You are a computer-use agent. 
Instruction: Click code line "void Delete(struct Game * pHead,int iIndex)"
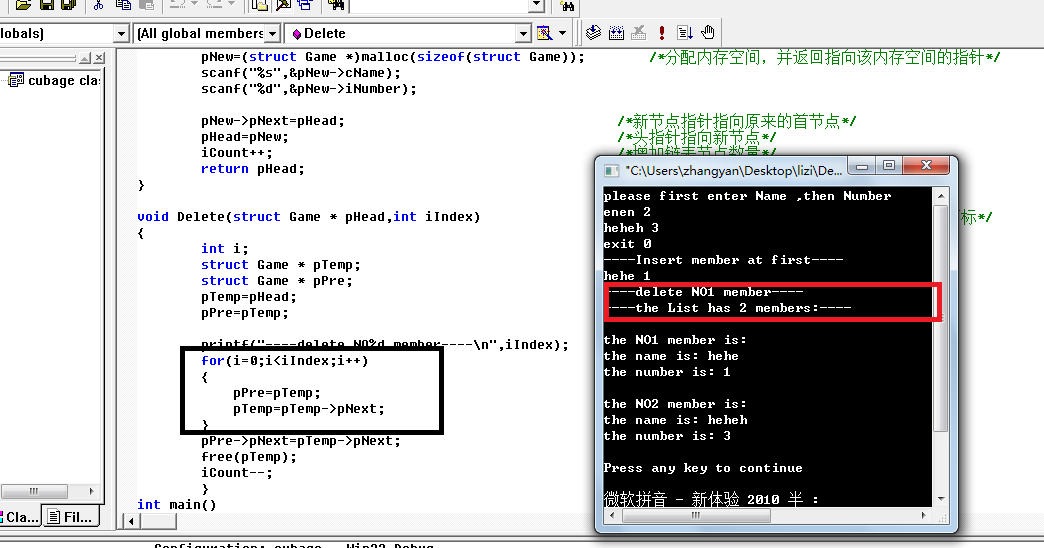coord(308,217)
